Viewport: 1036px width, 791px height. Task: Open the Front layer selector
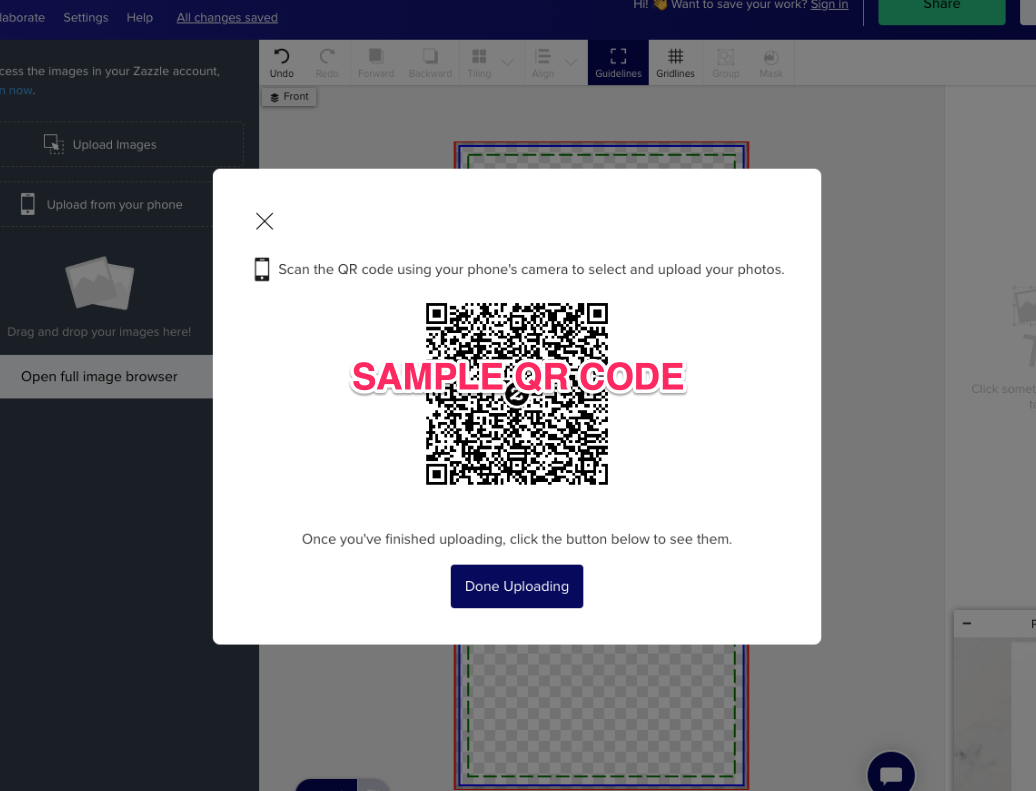point(289,96)
